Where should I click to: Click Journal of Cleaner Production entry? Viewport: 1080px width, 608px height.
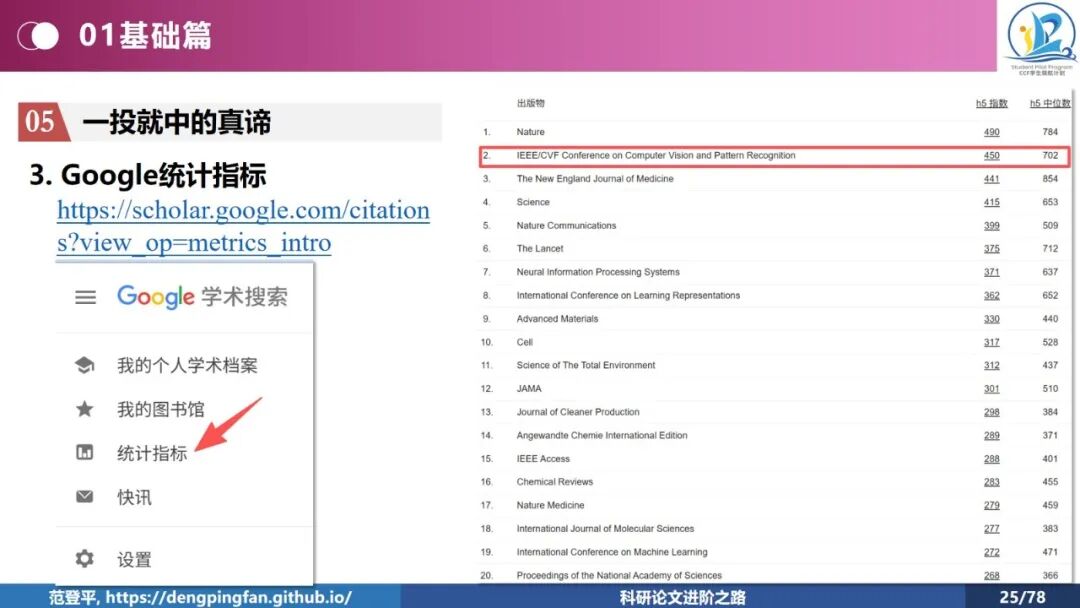[578, 412]
